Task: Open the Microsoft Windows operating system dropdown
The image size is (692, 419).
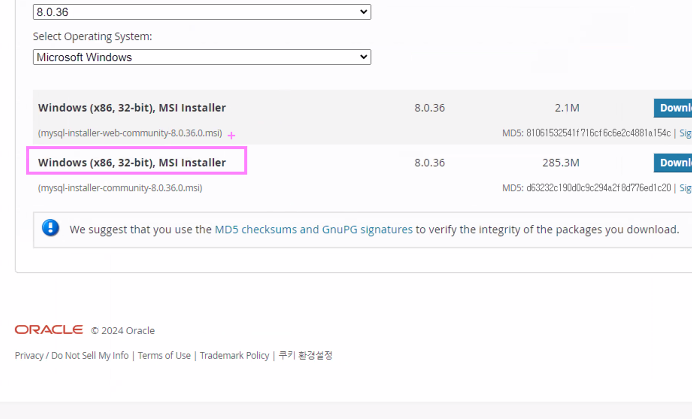Action: (202, 57)
